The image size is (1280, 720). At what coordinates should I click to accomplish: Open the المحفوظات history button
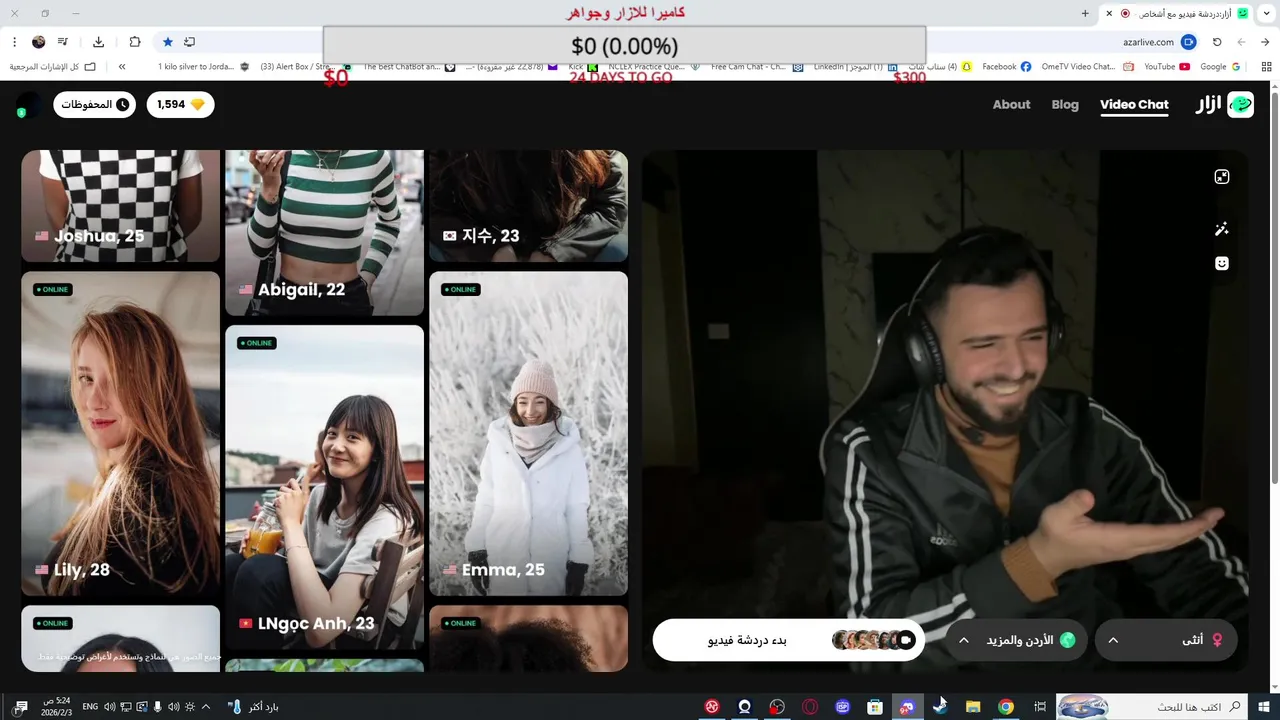[x=94, y=104]
